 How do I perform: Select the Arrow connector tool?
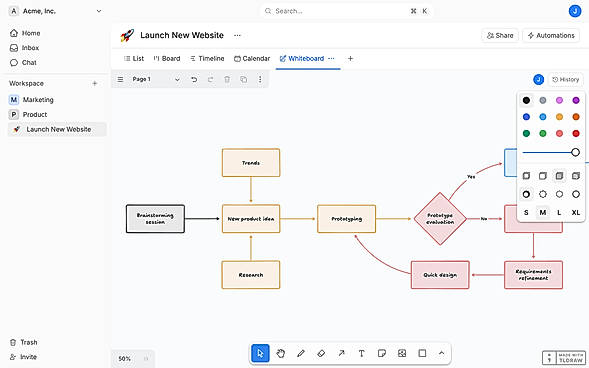(341, 353)
